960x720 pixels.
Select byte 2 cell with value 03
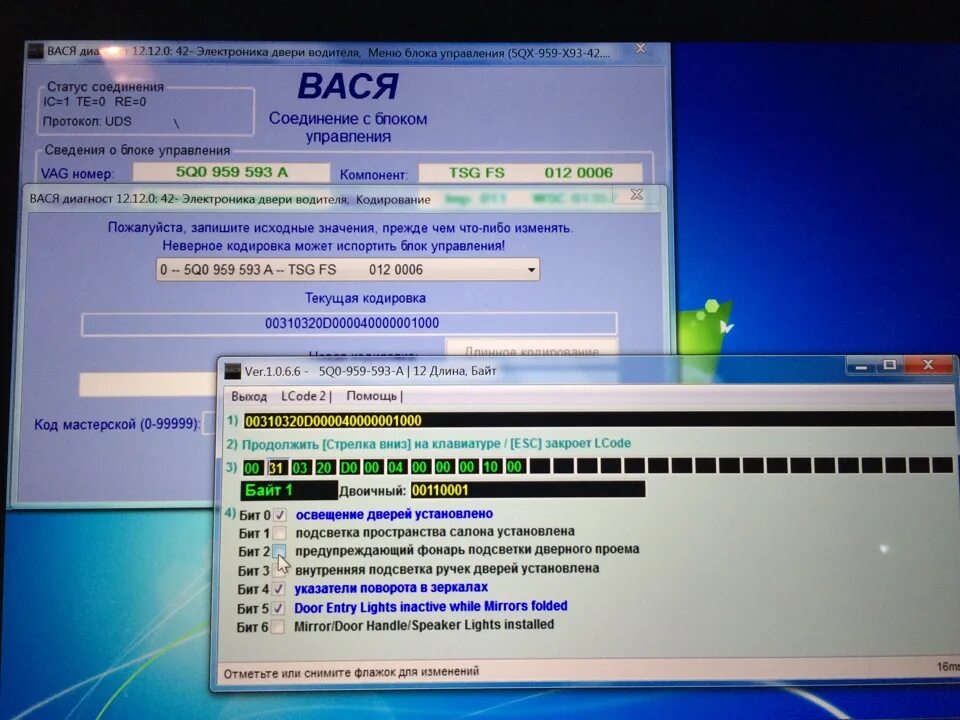(x=299, y=468)
